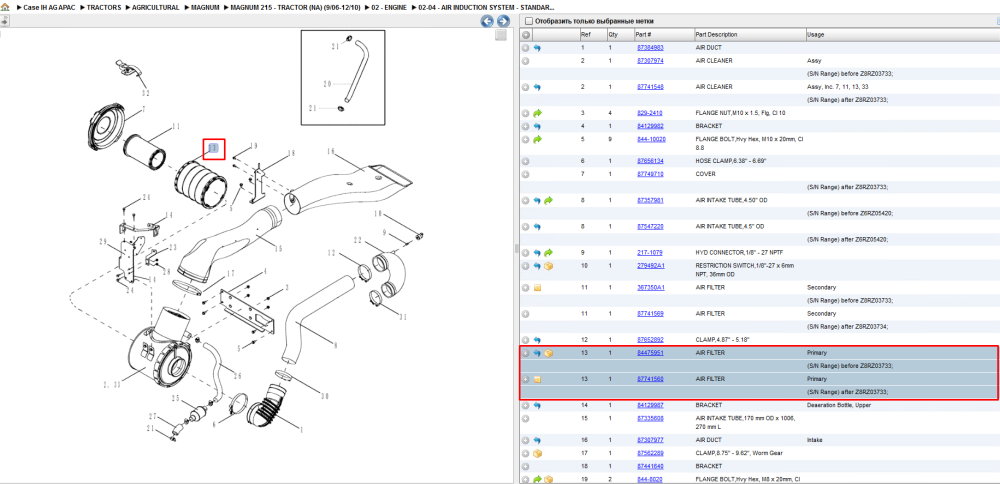Click the blue arrow icon for part 87547220
Image resolution: width=1000 pixels, height=484 pixels.
pos(537,226)
